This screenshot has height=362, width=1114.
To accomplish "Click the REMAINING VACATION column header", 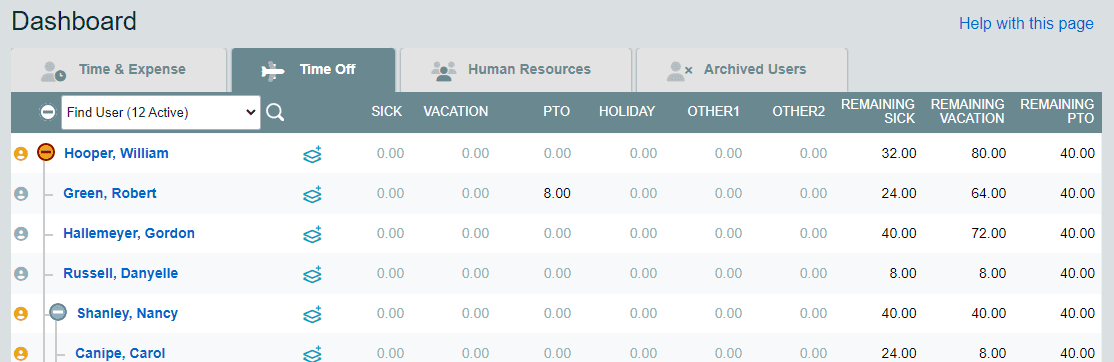I will coord(968,111).
